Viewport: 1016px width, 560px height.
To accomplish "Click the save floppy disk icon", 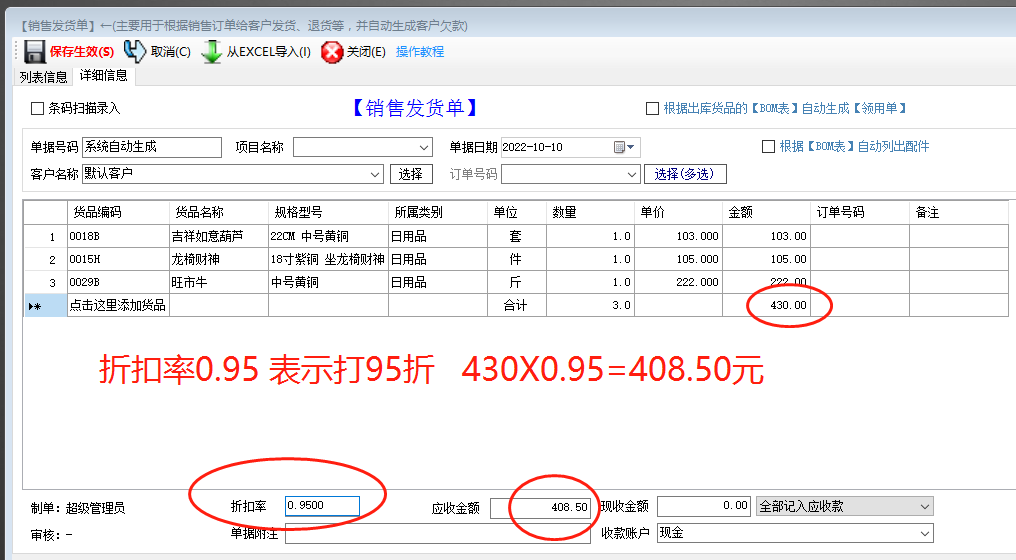I will [x=35, y=52].
